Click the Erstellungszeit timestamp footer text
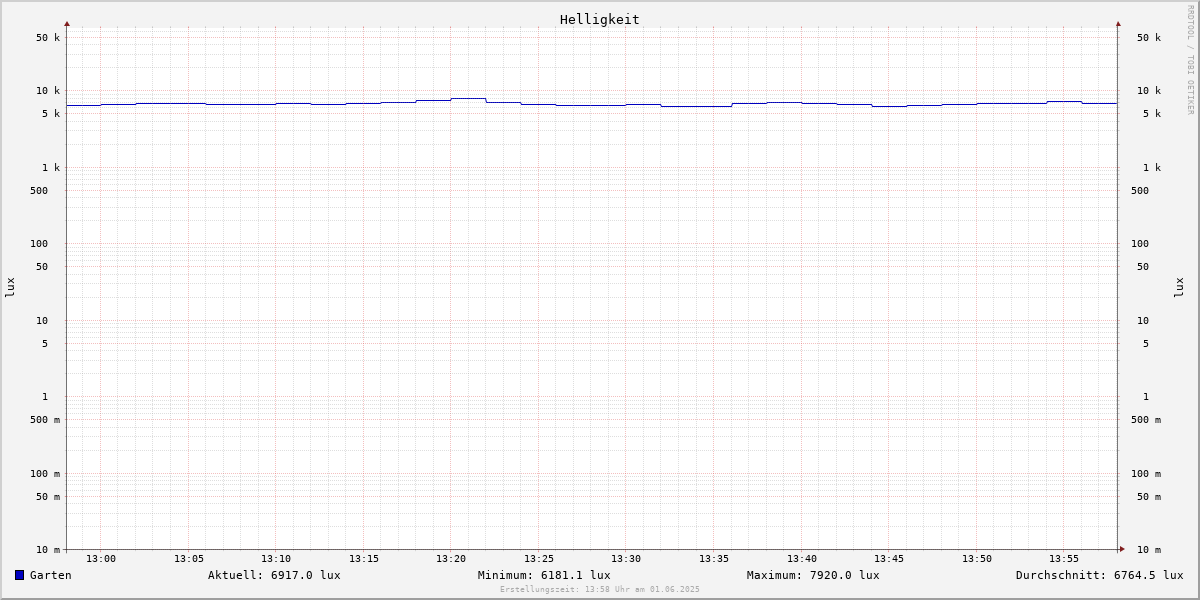The height and width of the screenshot is (600, 1200). pyautogui.click(x=600, y=589)
